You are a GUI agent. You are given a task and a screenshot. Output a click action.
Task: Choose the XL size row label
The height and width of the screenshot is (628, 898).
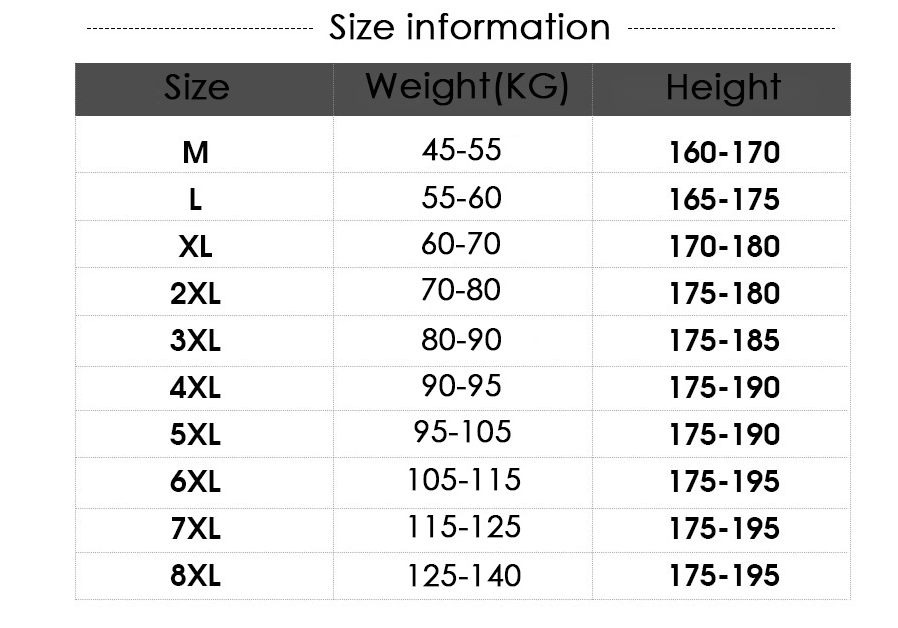tap(195, 247)
